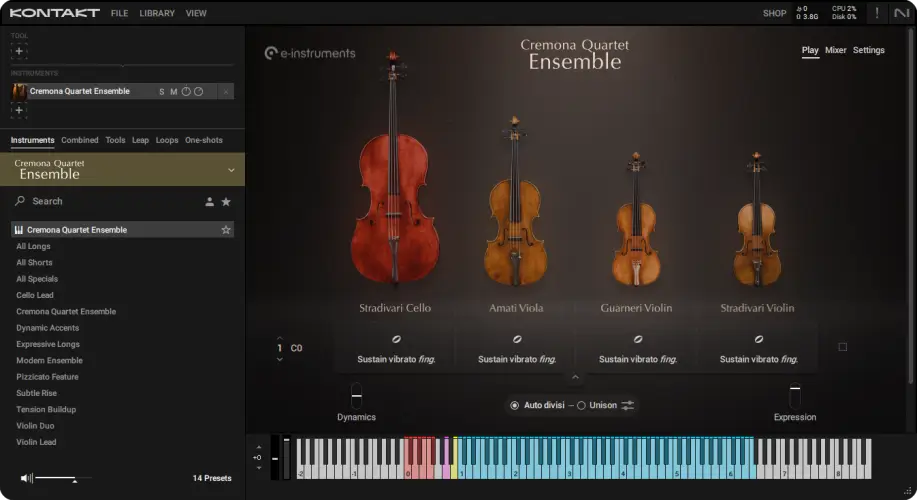Expand the Cremona Quartet Ensemble library dropdown
Viewport: 917px width, 500px height.
[231, 169]
